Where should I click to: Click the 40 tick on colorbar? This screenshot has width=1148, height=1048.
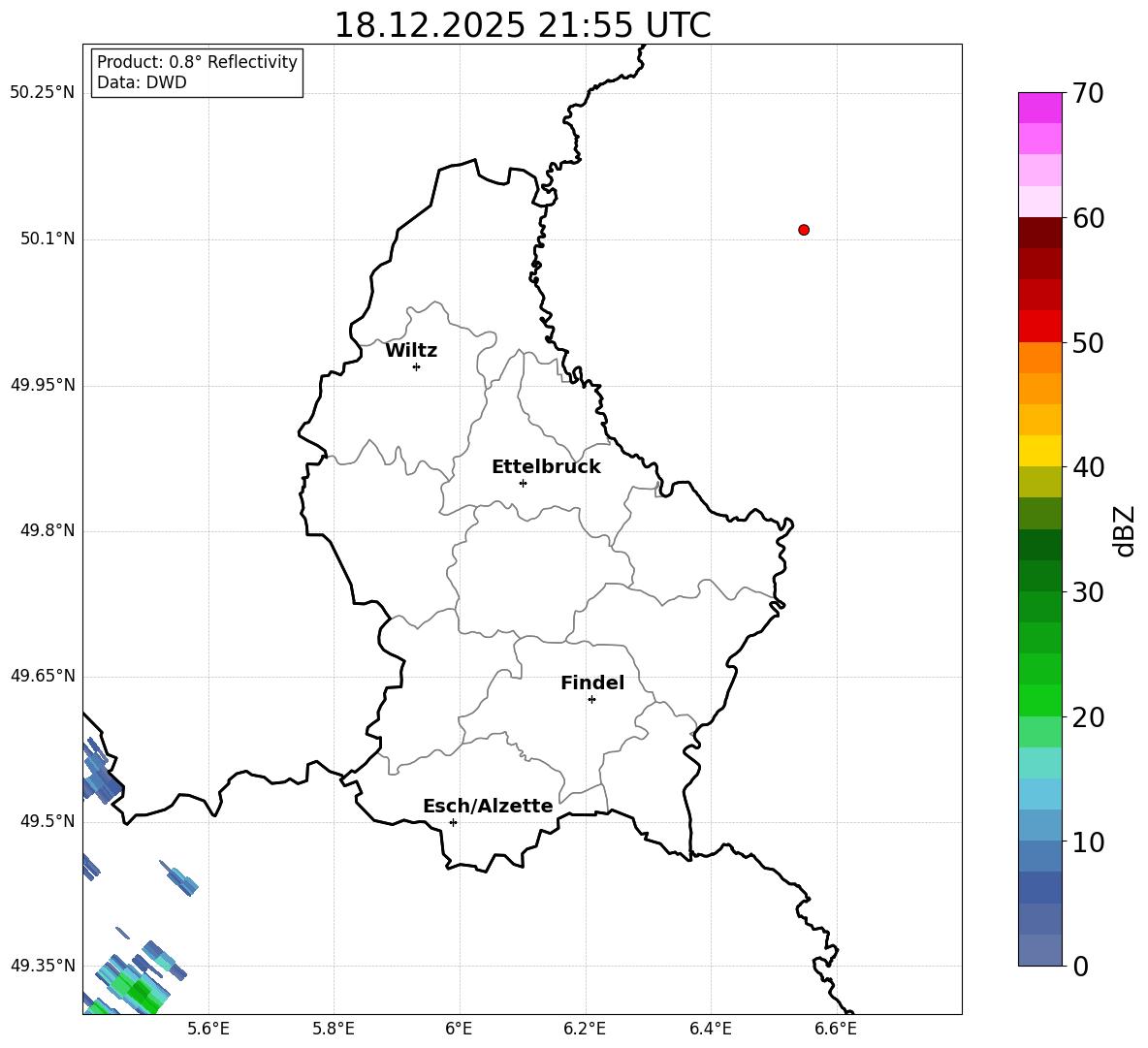(1088, 467)
